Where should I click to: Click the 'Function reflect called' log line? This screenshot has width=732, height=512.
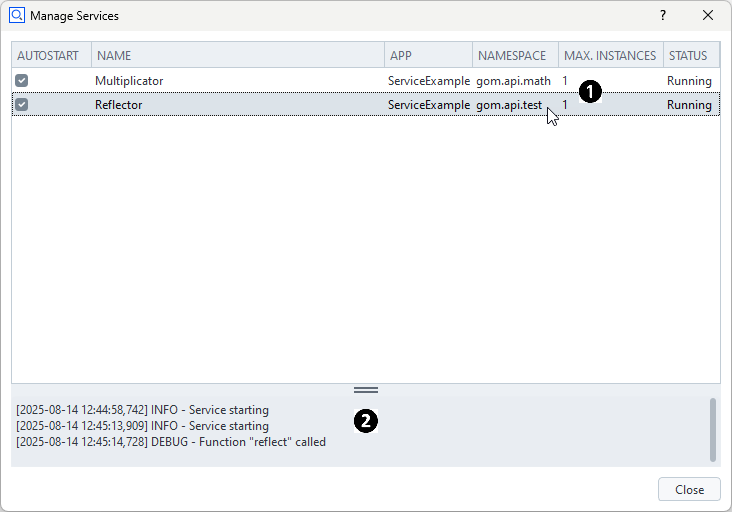pyautogui.click(x=171, y=442)
